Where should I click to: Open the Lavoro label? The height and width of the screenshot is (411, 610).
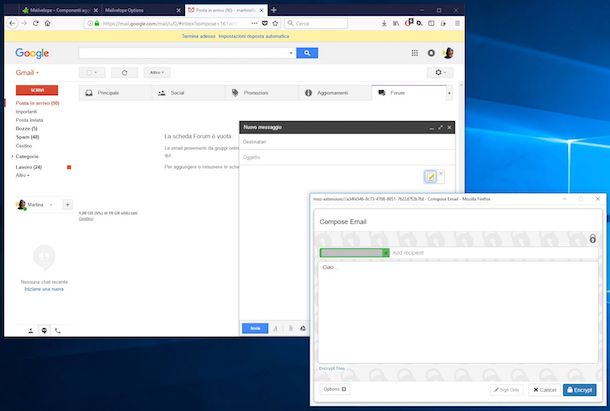point(28,167)
